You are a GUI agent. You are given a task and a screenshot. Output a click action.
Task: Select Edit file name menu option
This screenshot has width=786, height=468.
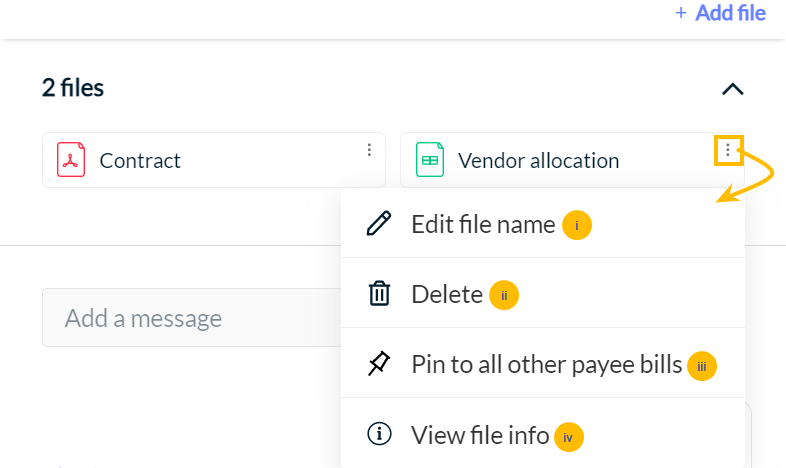543,224
